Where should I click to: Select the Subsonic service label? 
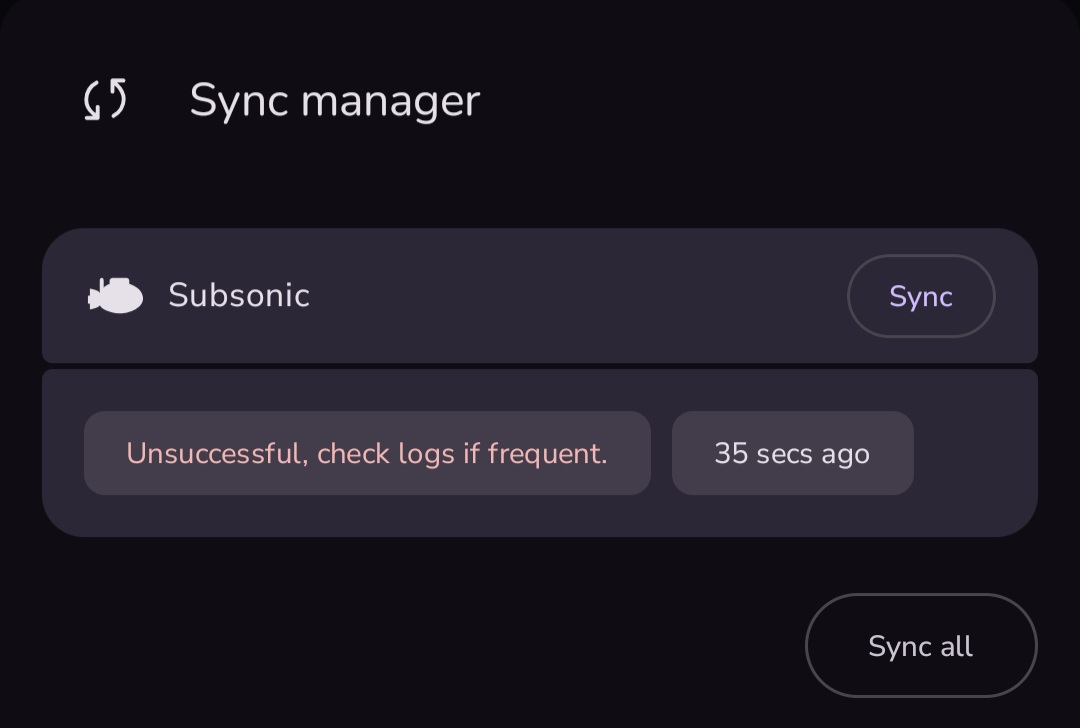coord(239,296)
